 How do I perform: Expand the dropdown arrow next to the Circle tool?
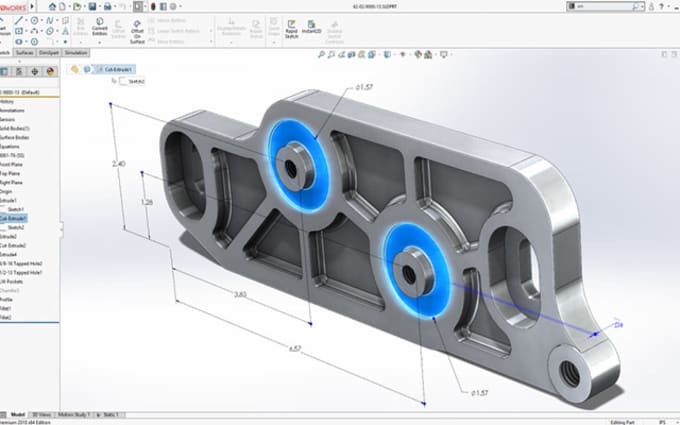pos(42,20)
